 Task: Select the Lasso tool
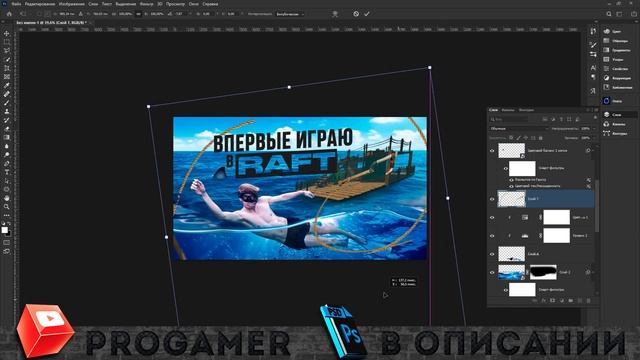pyautogui.click(x=7, y=51)
